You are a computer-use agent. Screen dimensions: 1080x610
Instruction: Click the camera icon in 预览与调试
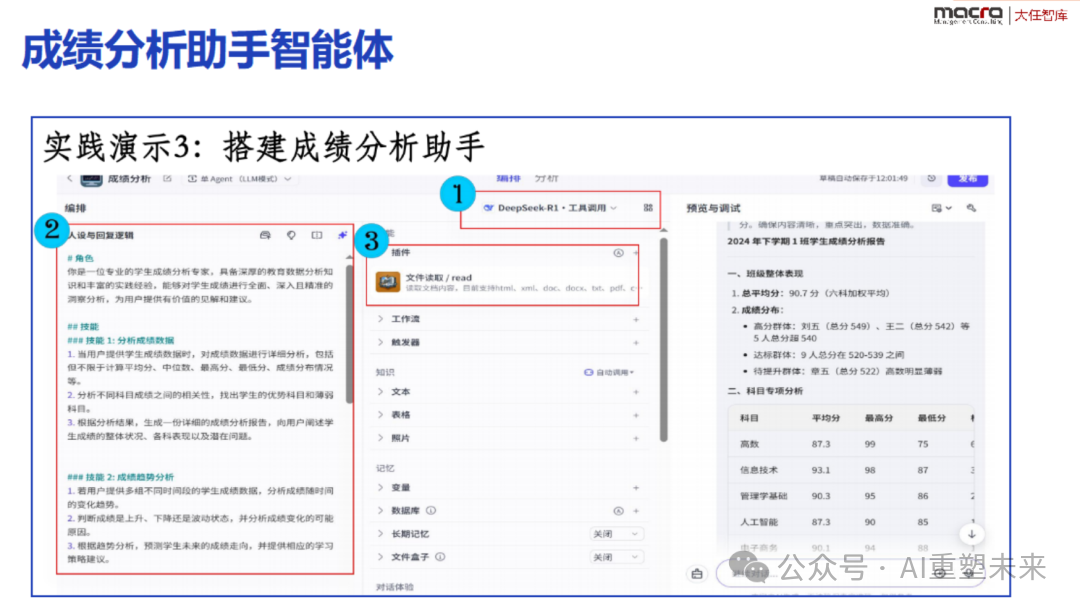click(x=936, y=207)
